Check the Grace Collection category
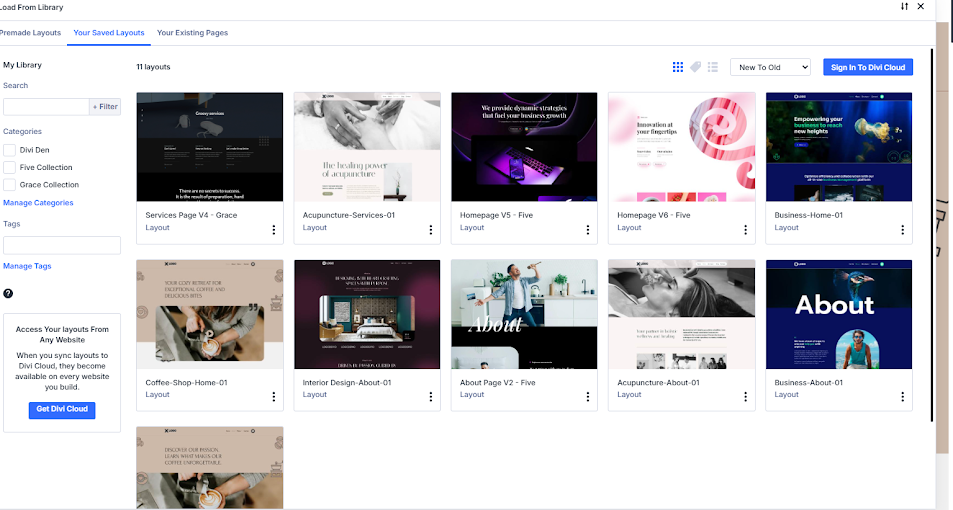The image size is (953, 510). click(9, 185)
